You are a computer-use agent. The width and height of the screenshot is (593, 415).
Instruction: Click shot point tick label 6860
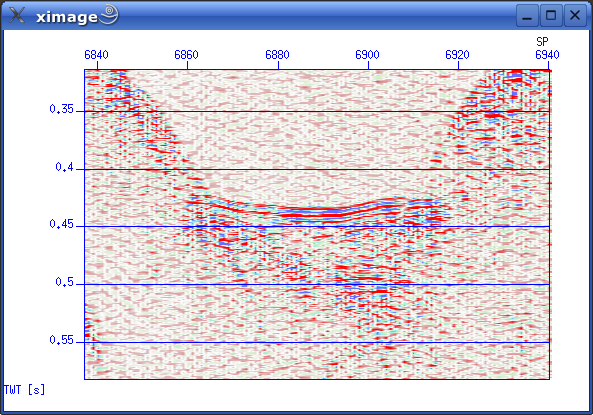tap(186, 55)
